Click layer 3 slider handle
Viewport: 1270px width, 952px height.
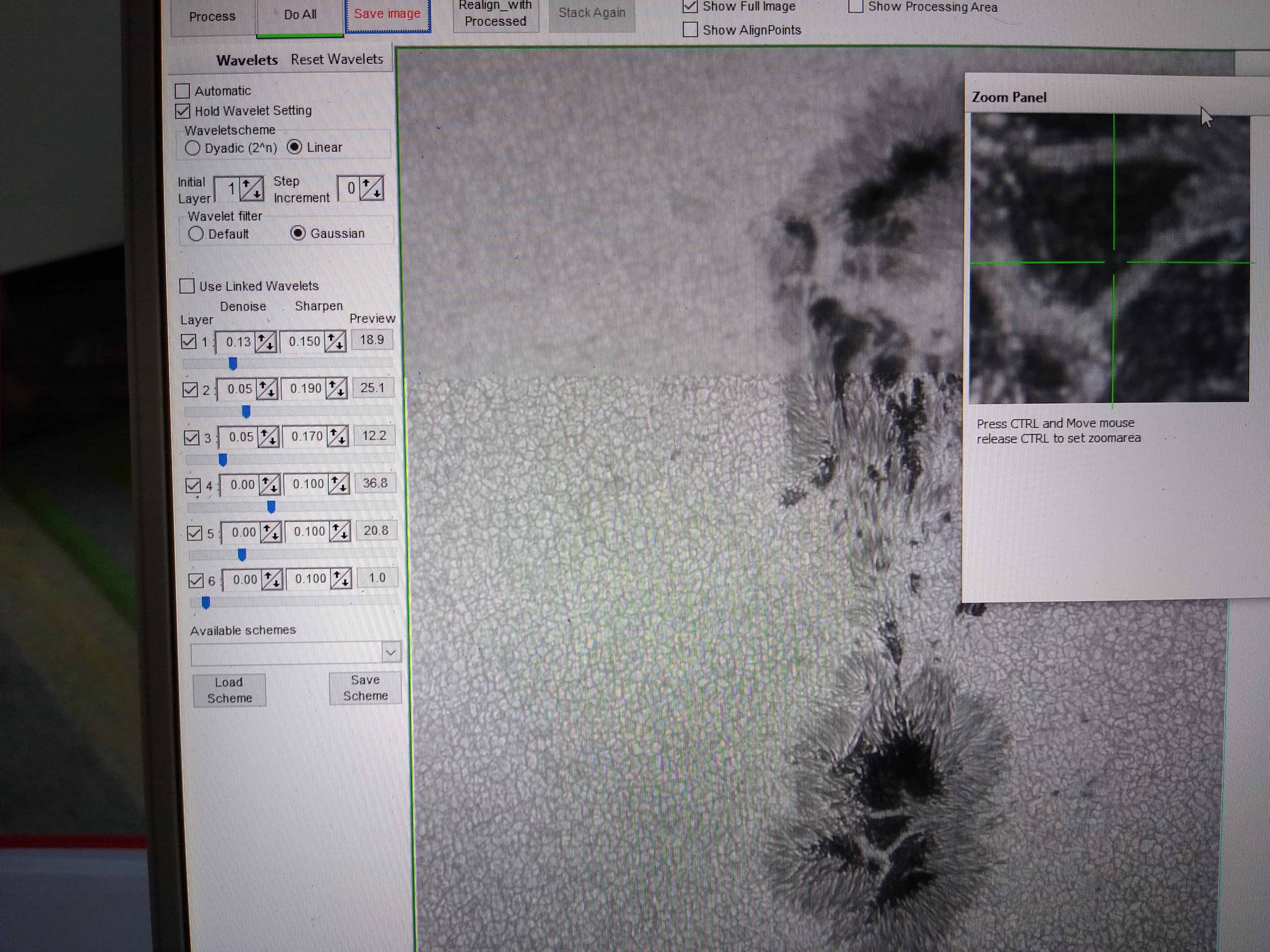pos(223,460)
